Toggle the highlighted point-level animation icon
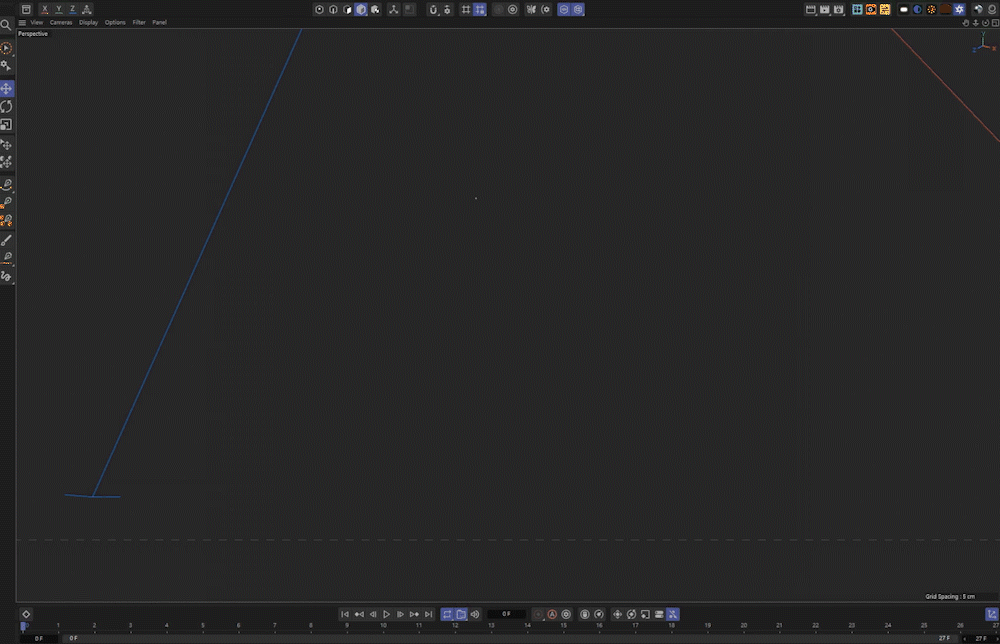Viewport: 1000px width, 644px height. click(x=673, y=614)
